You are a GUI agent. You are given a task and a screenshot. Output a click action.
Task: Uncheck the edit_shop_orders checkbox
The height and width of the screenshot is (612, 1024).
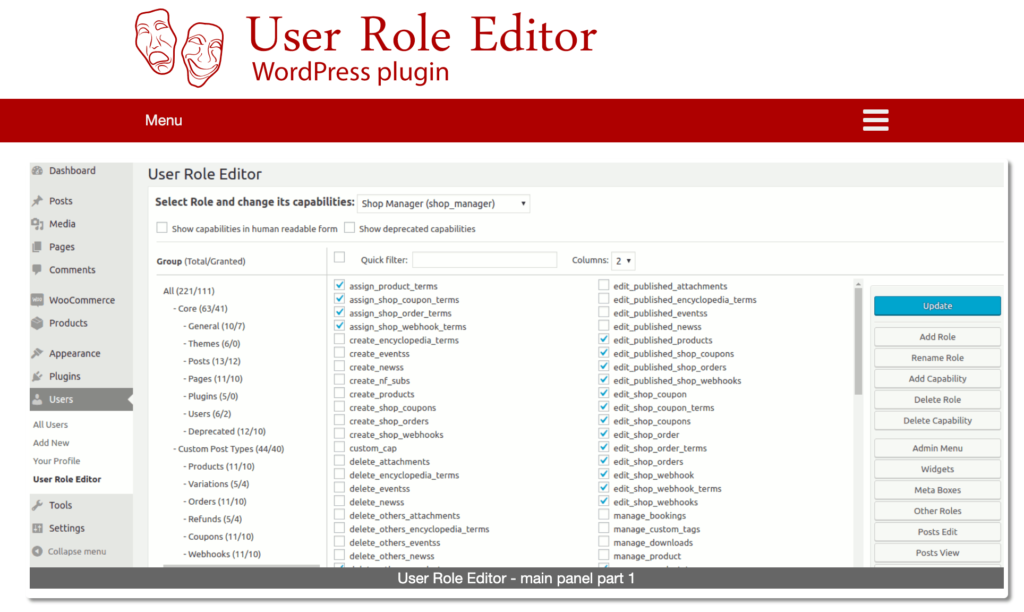point(603,460)
